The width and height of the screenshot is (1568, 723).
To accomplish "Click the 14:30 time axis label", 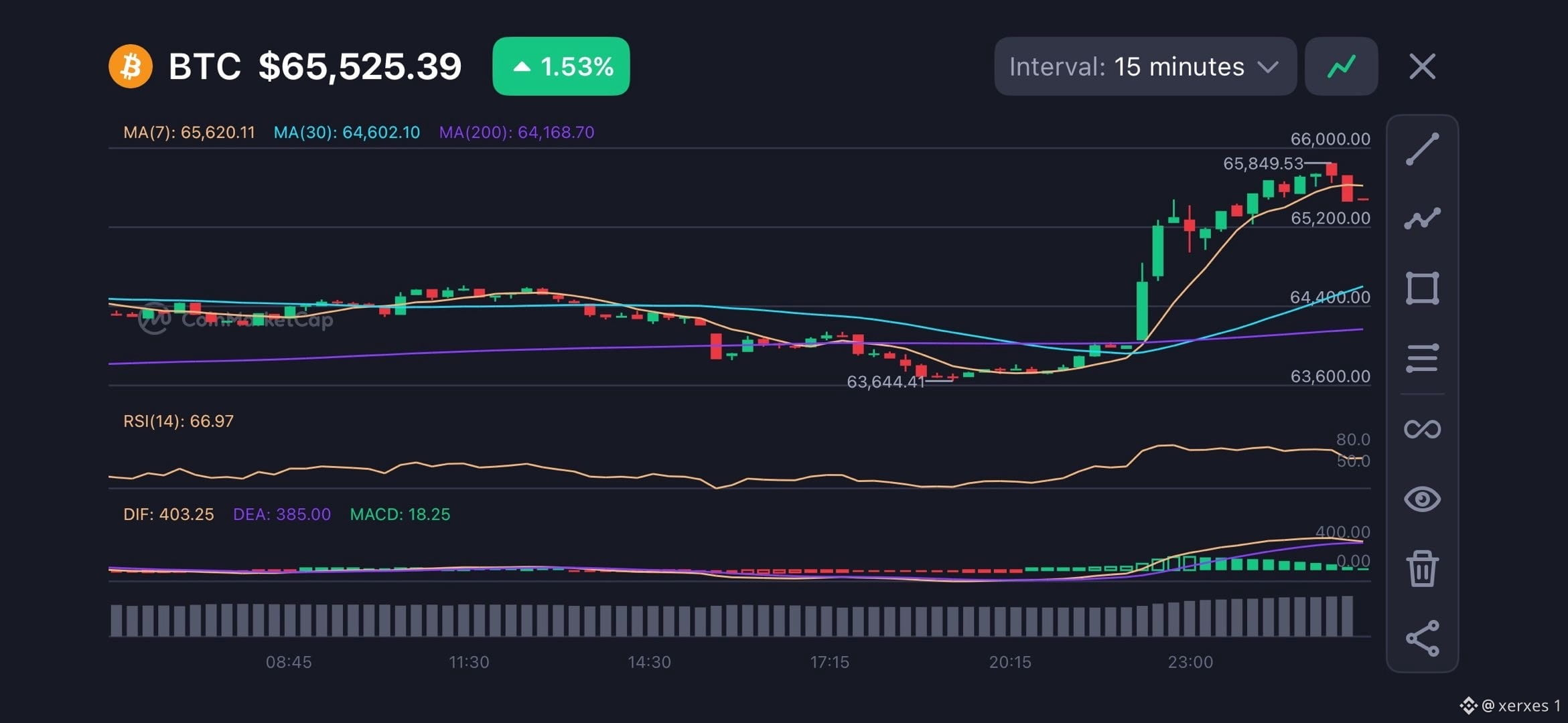I will tap(649, 662).
